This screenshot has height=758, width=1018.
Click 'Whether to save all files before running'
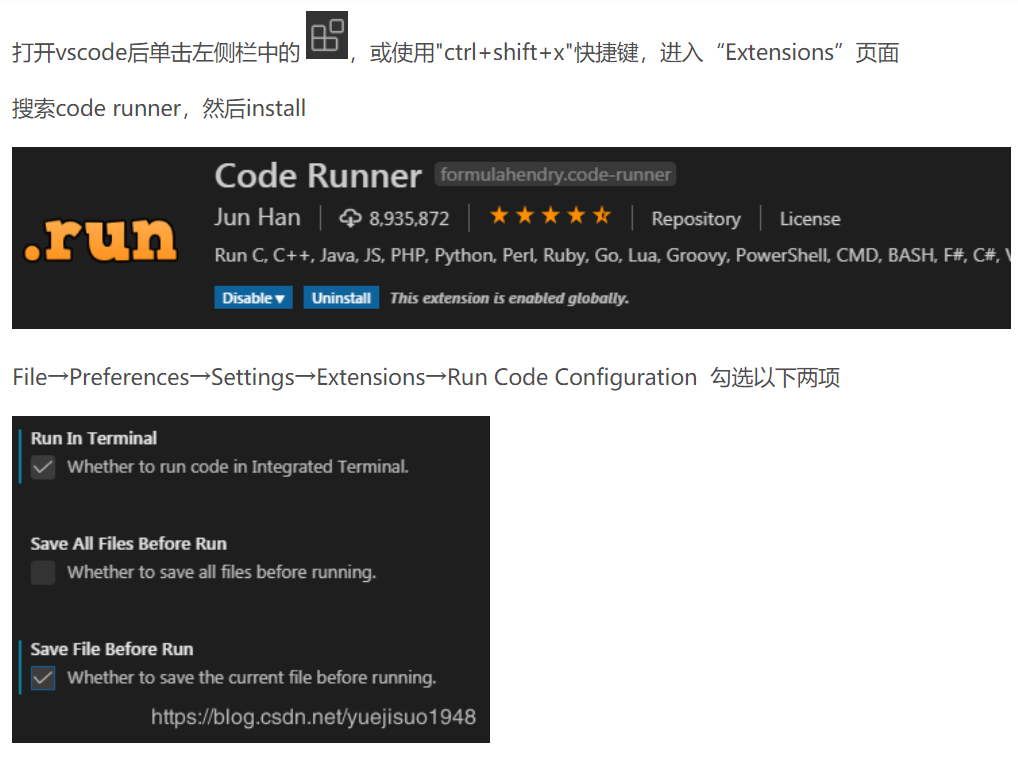tap(221, 572)
